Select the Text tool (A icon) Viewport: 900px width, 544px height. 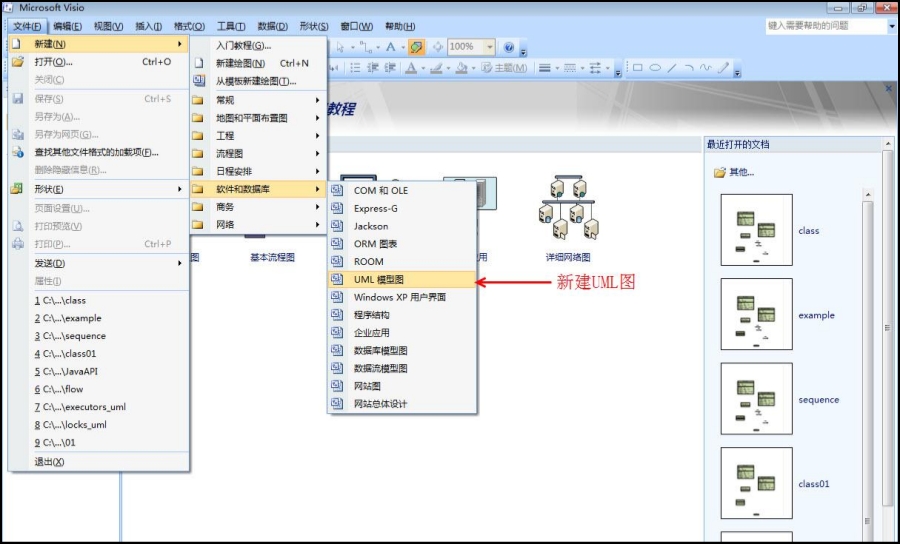[390, 47]
